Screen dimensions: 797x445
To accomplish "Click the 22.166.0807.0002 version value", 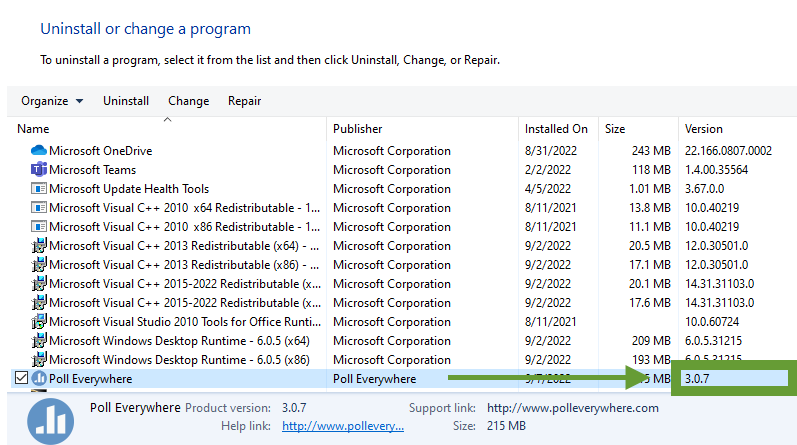I will tap(728, 151).
